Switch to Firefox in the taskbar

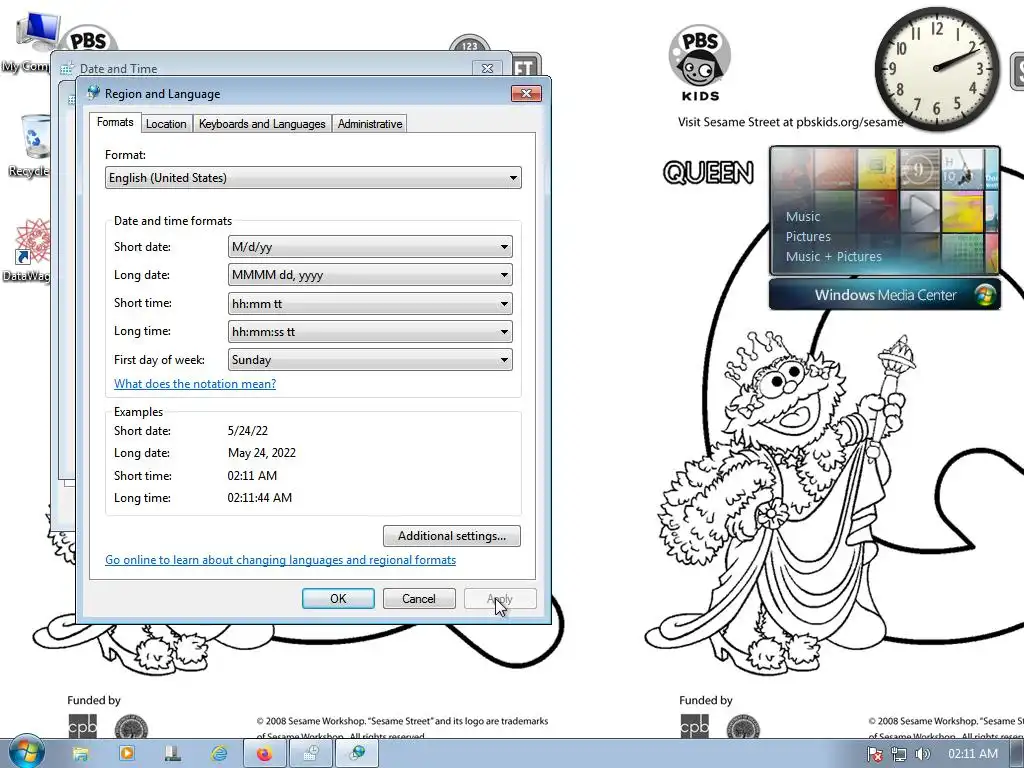[x=264, y=754]
